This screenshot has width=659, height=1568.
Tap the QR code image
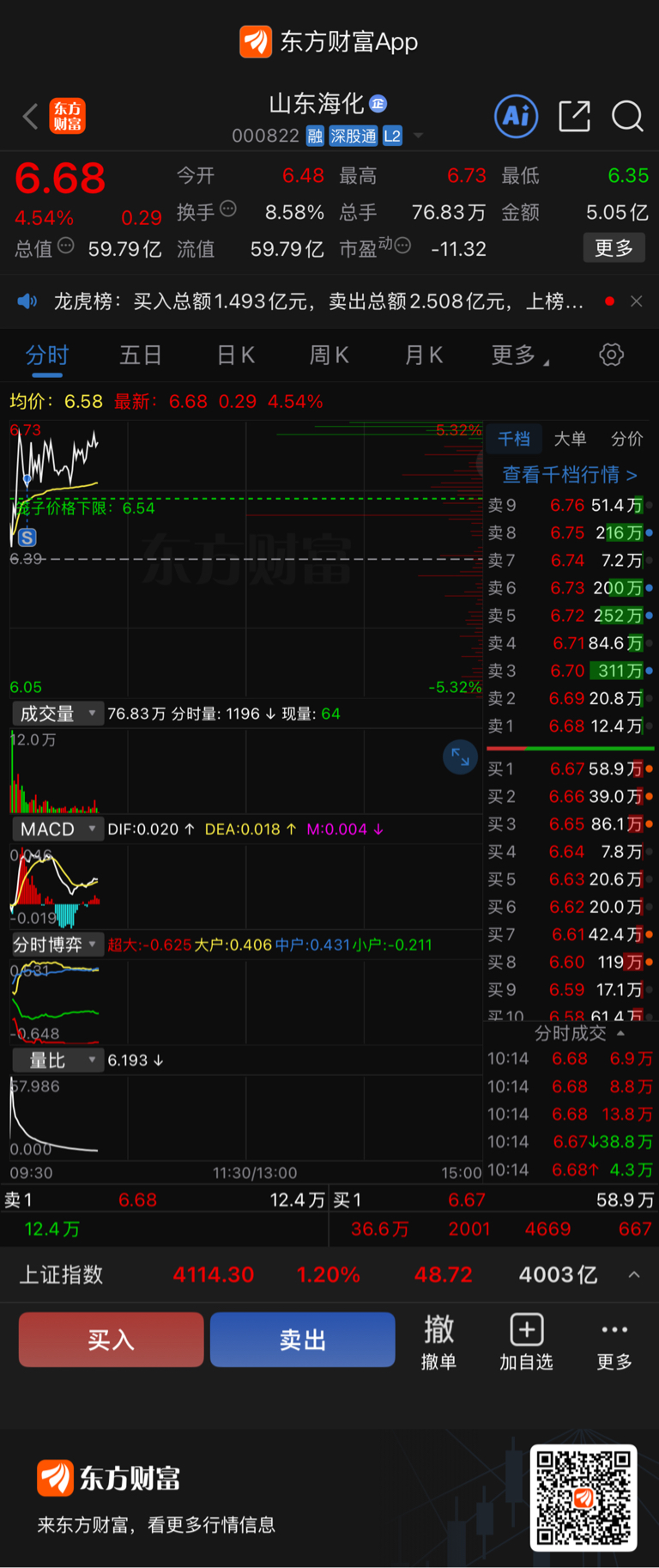[583, 1498]
